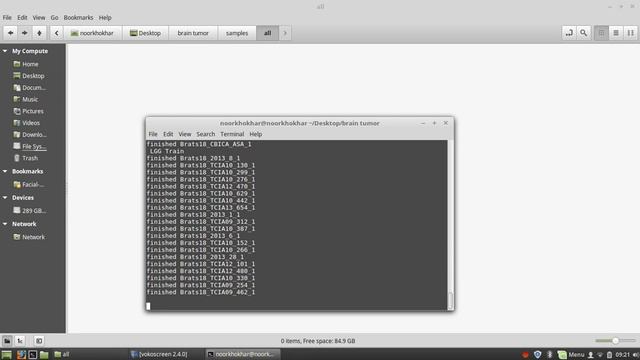
Task: Go forward using the forward arrow
Action: coord(24,33)
